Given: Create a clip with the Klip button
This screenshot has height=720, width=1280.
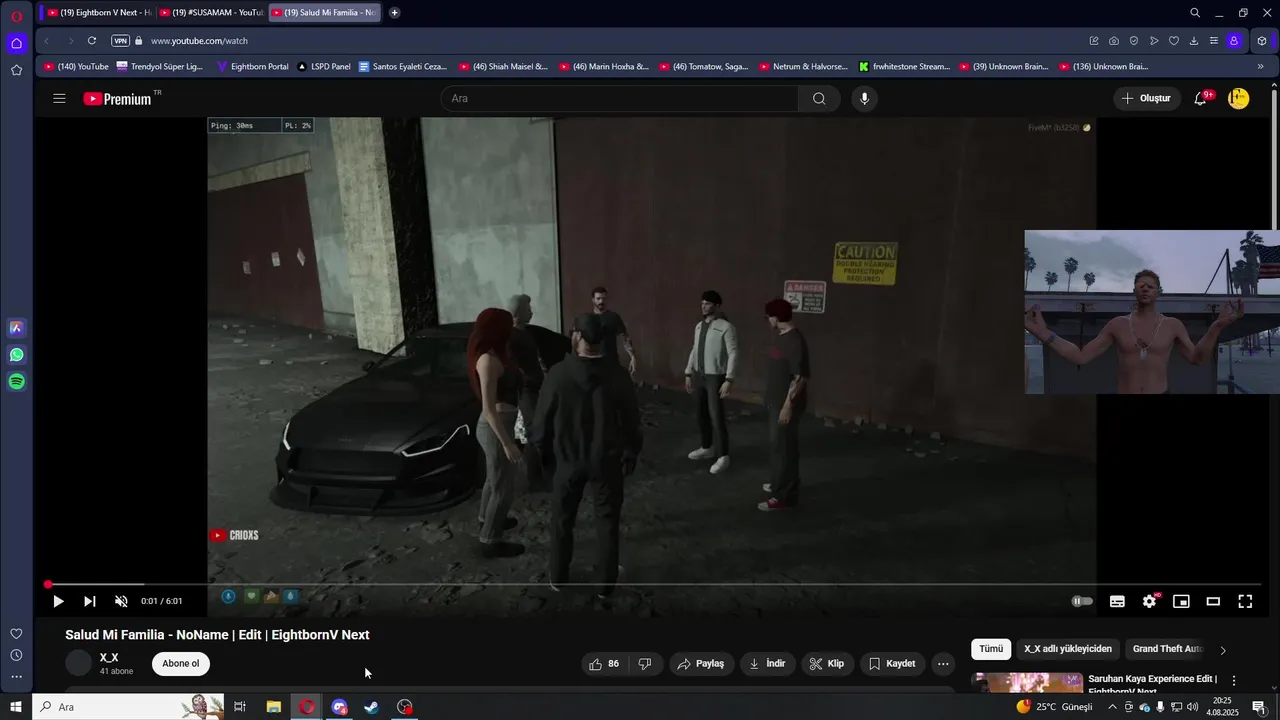Looking at the screenshot, I should tap(827, 664).
